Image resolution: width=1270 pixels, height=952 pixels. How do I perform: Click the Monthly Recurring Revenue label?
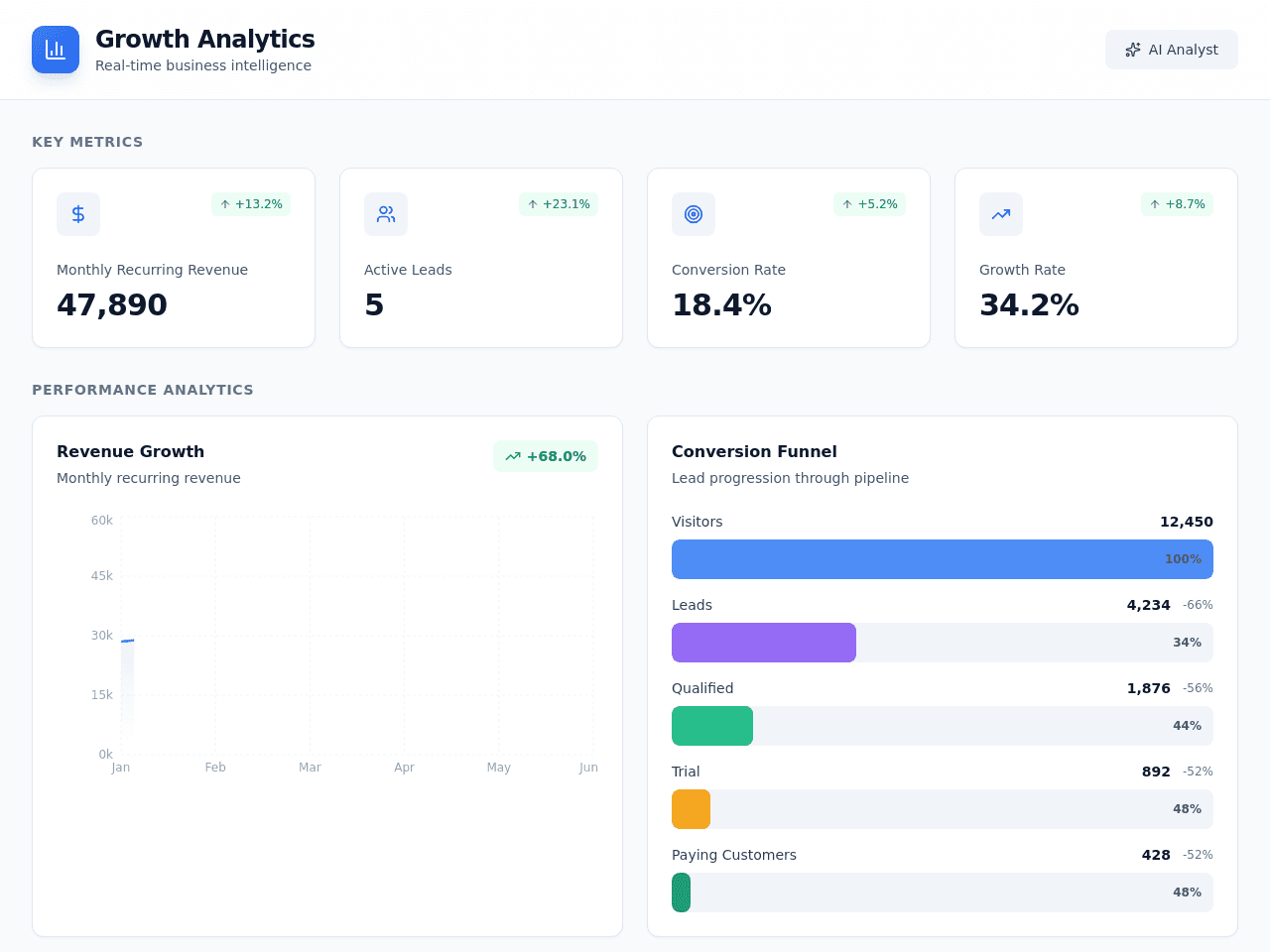click(152, 270)
